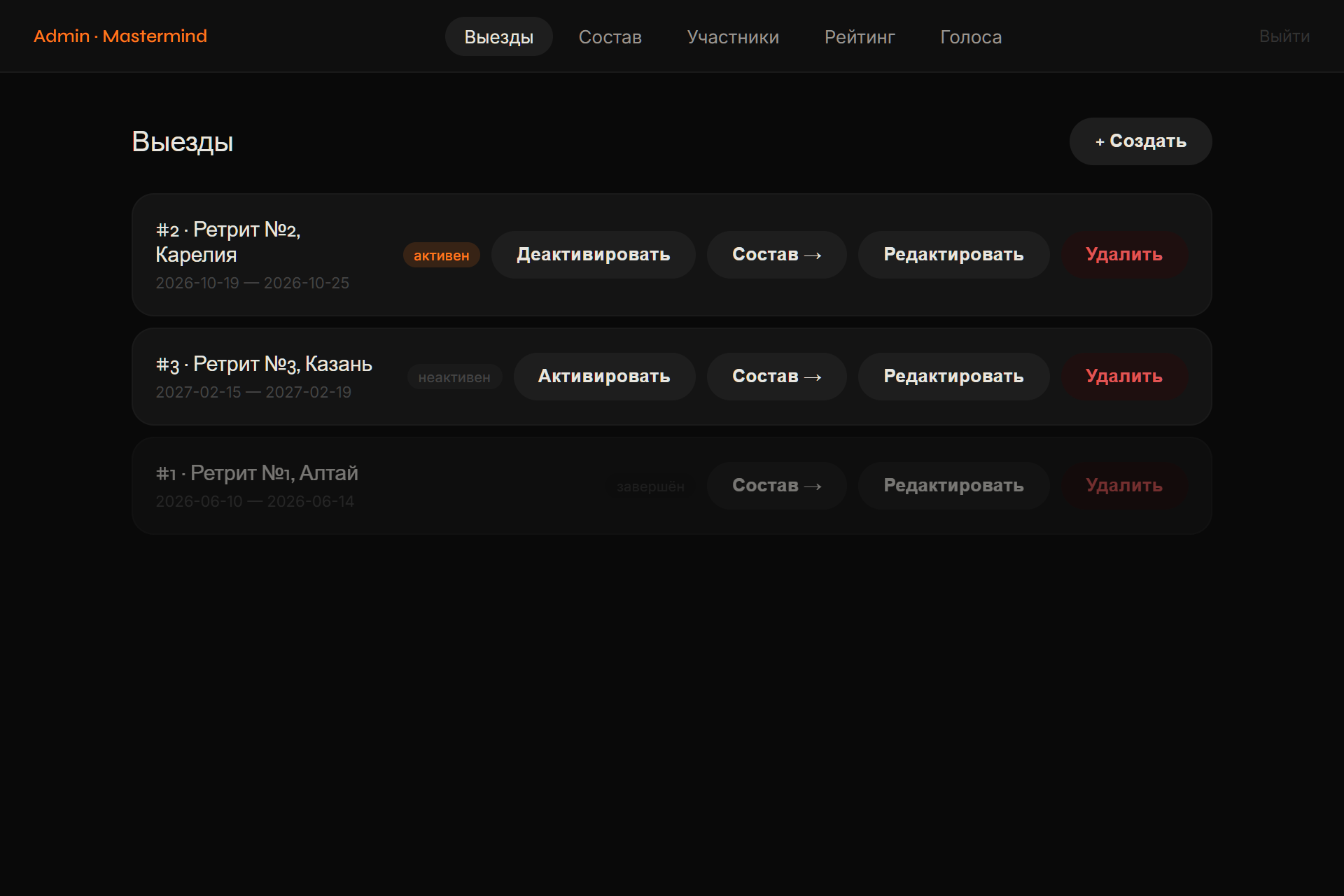Click the активен status badge
Screen dimensions: 1344x896
tap(441, 255)
